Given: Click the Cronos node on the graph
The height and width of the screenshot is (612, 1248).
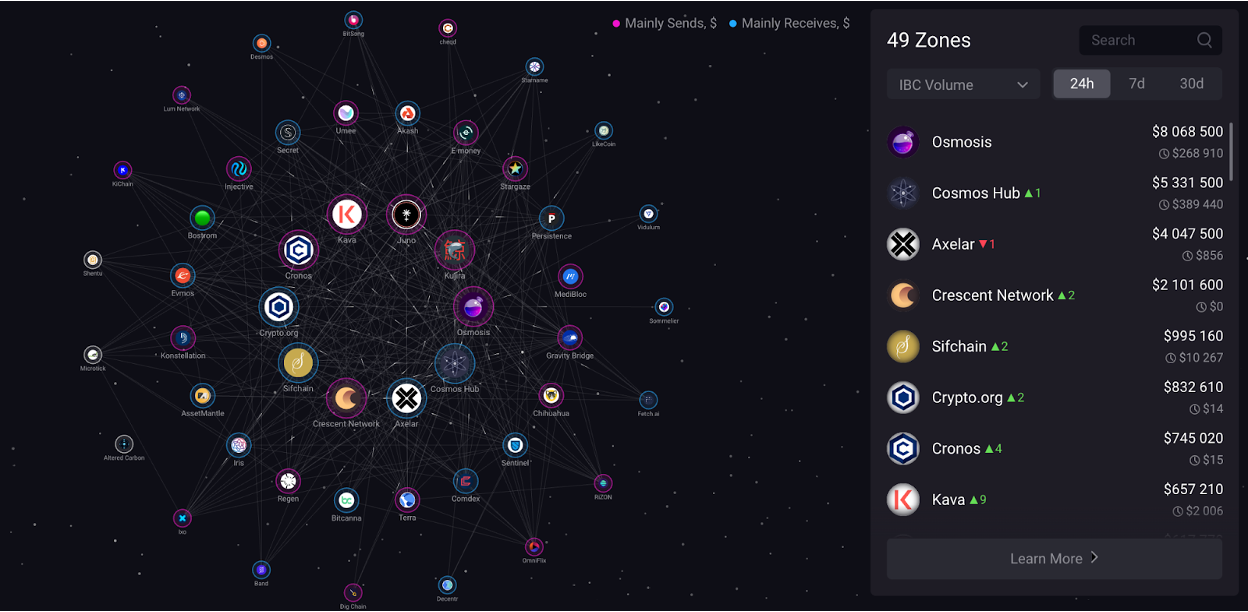Looking at the screenshot, I should click(298, 250).
